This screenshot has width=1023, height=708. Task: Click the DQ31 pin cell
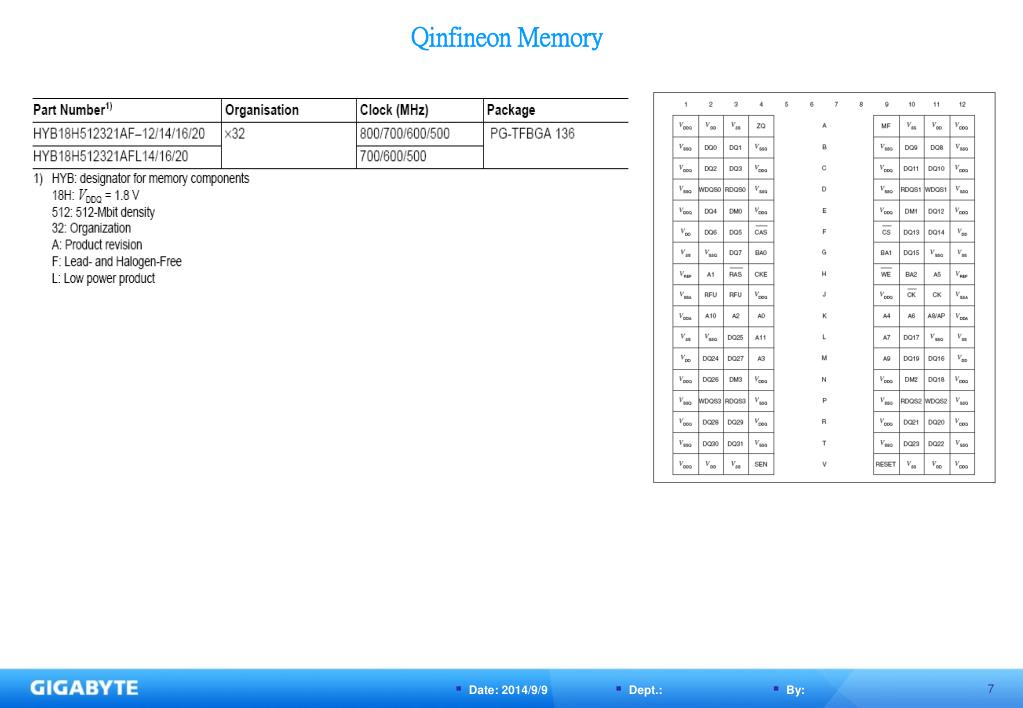click(x=736, y=443)
